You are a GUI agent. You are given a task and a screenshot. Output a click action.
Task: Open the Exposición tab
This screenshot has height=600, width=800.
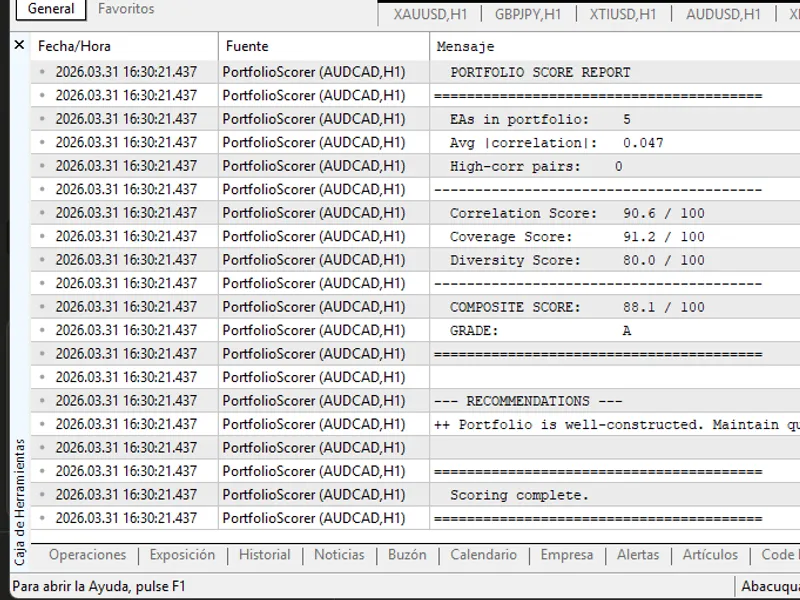pyautogui.click(x=182, y=555)
